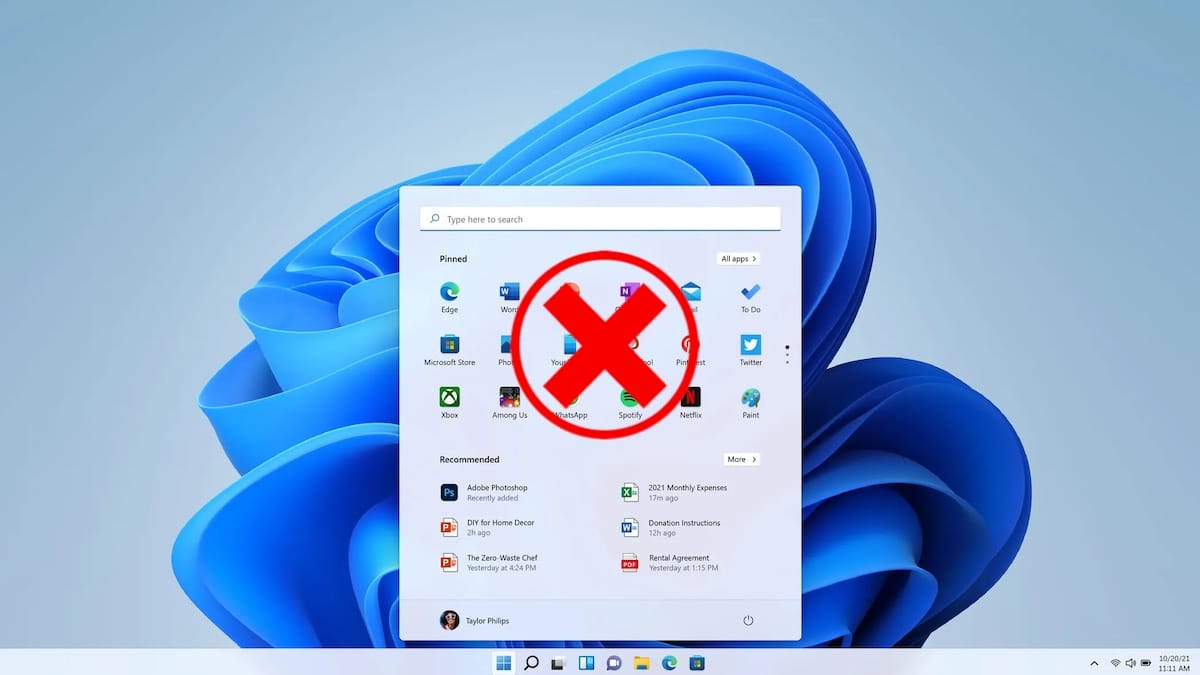Click the Type here to search box
The image size is (1200, 675).
click(600, 219)
